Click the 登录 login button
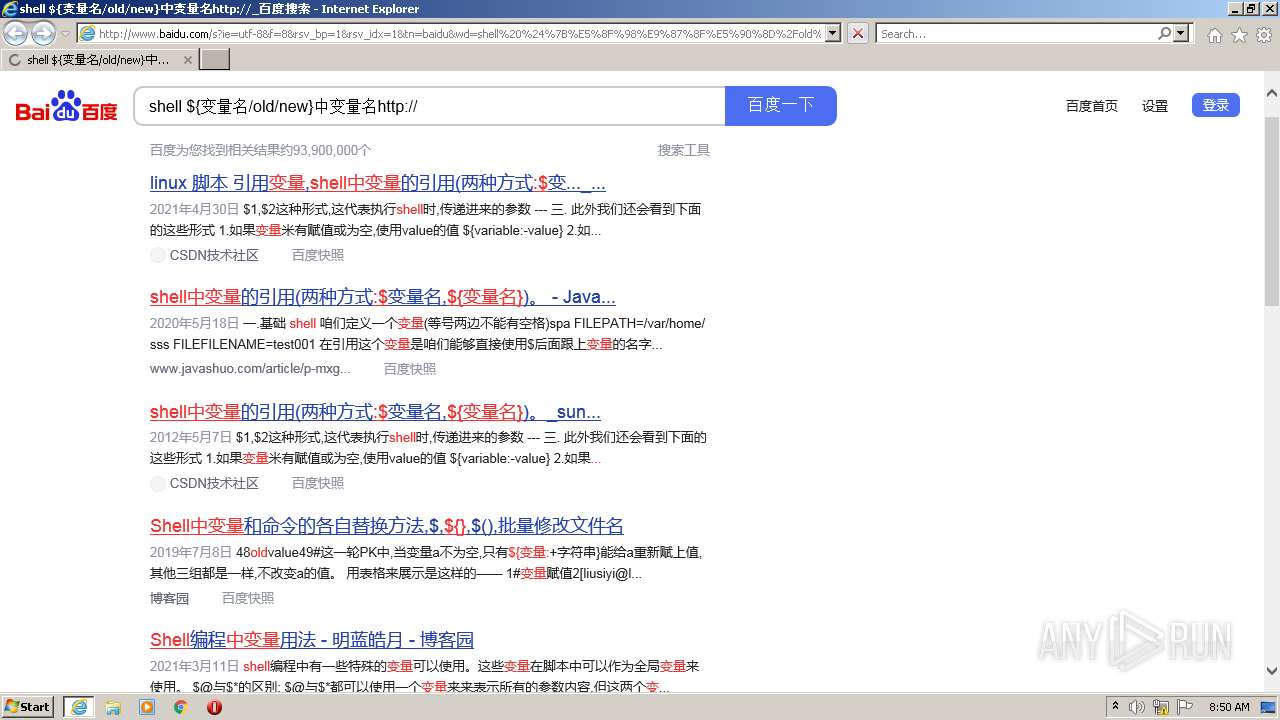 (1216, 105)
